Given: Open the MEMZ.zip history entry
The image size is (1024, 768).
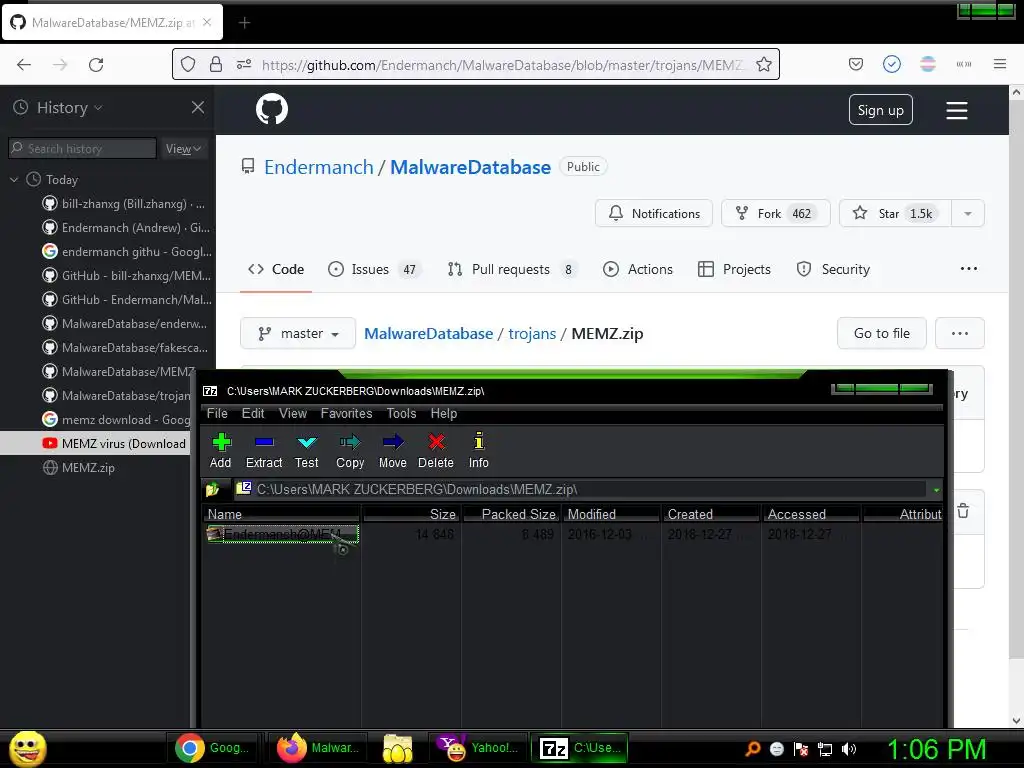Looking at the screenshot, I should (78, 468).
